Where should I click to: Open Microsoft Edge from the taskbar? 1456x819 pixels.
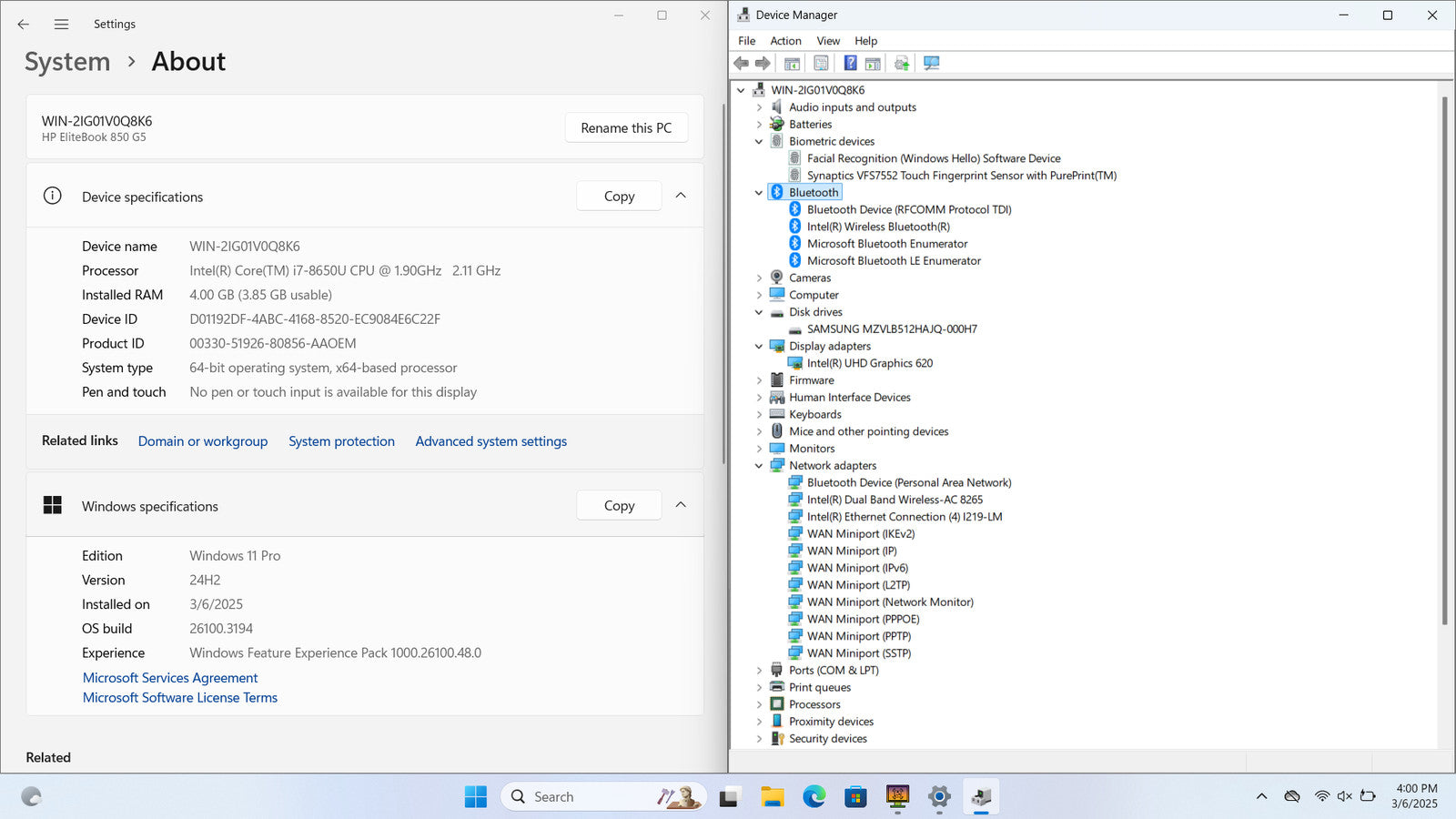click(814, 797)
